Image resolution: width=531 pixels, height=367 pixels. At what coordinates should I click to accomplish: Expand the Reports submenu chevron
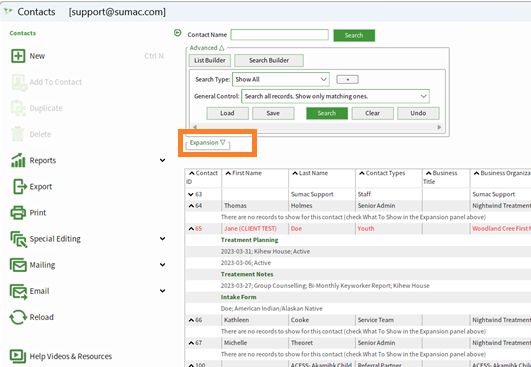tap(163, 160)
